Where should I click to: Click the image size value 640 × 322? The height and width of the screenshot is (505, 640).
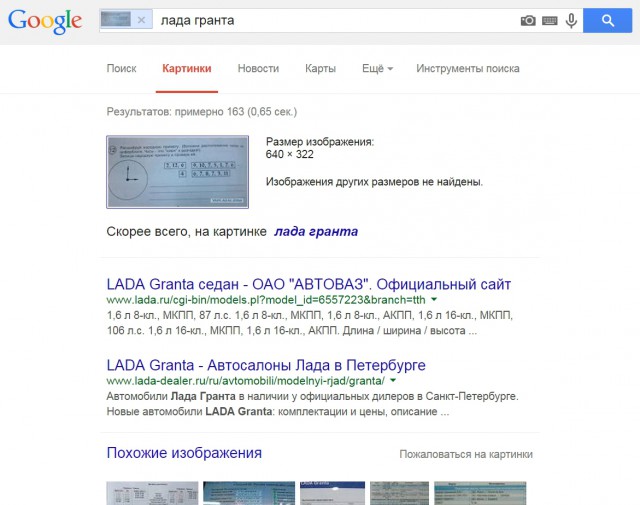(x=289, y=154)
